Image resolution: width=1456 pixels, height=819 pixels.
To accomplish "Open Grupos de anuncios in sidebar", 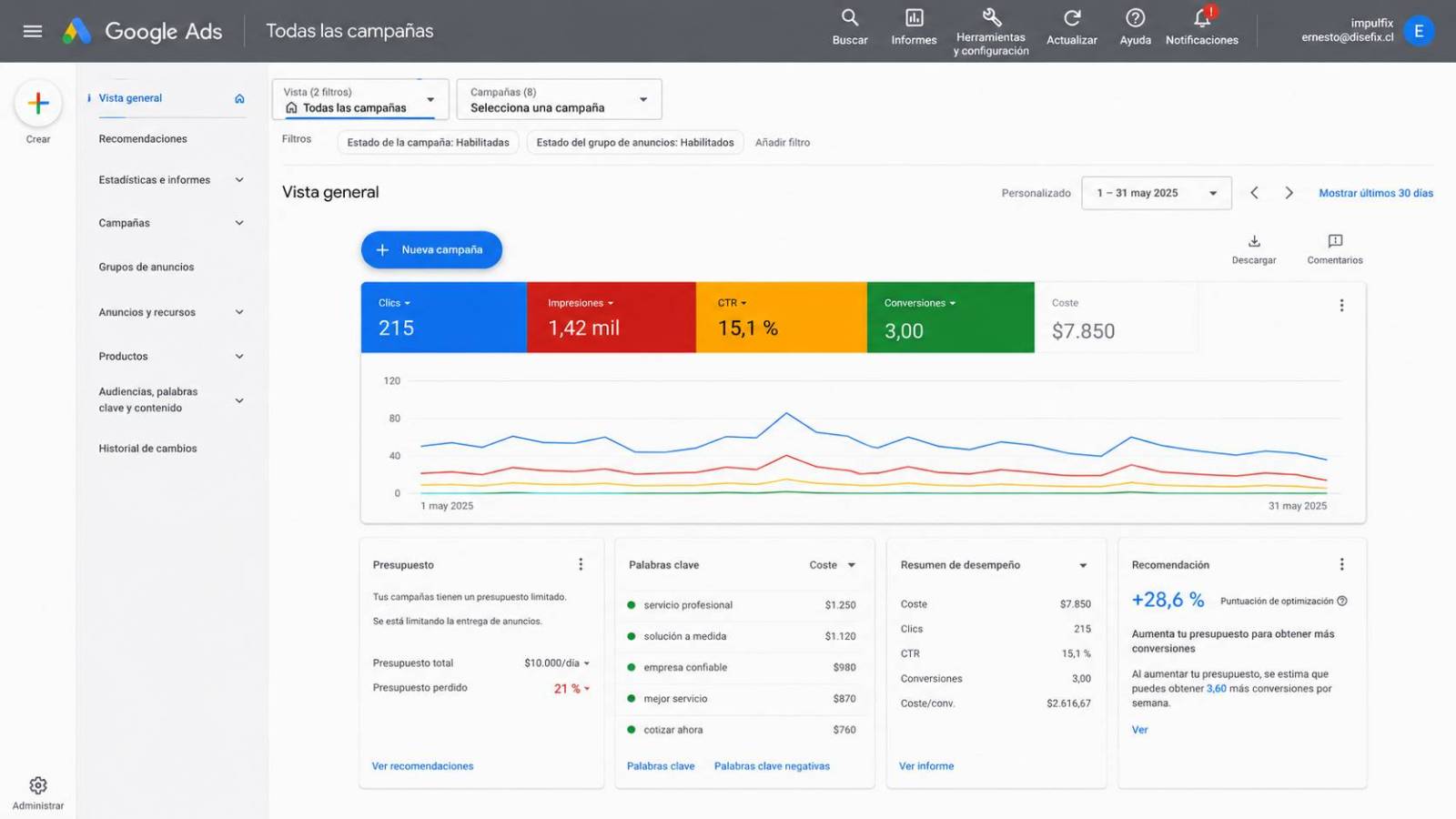I will pyautogui.click(x=147, y=268).
